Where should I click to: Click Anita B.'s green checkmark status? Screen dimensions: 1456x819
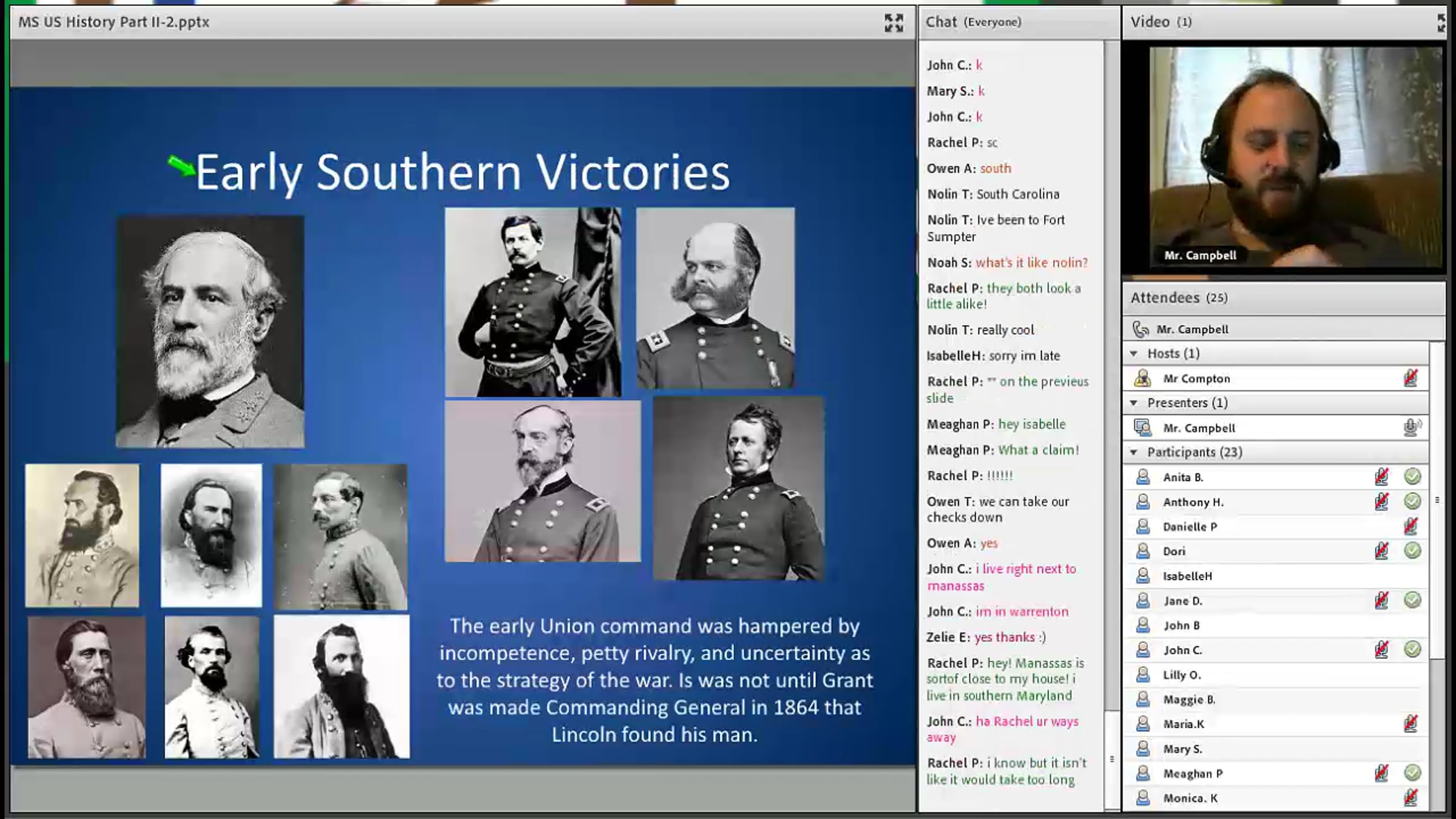point(1412,477)
